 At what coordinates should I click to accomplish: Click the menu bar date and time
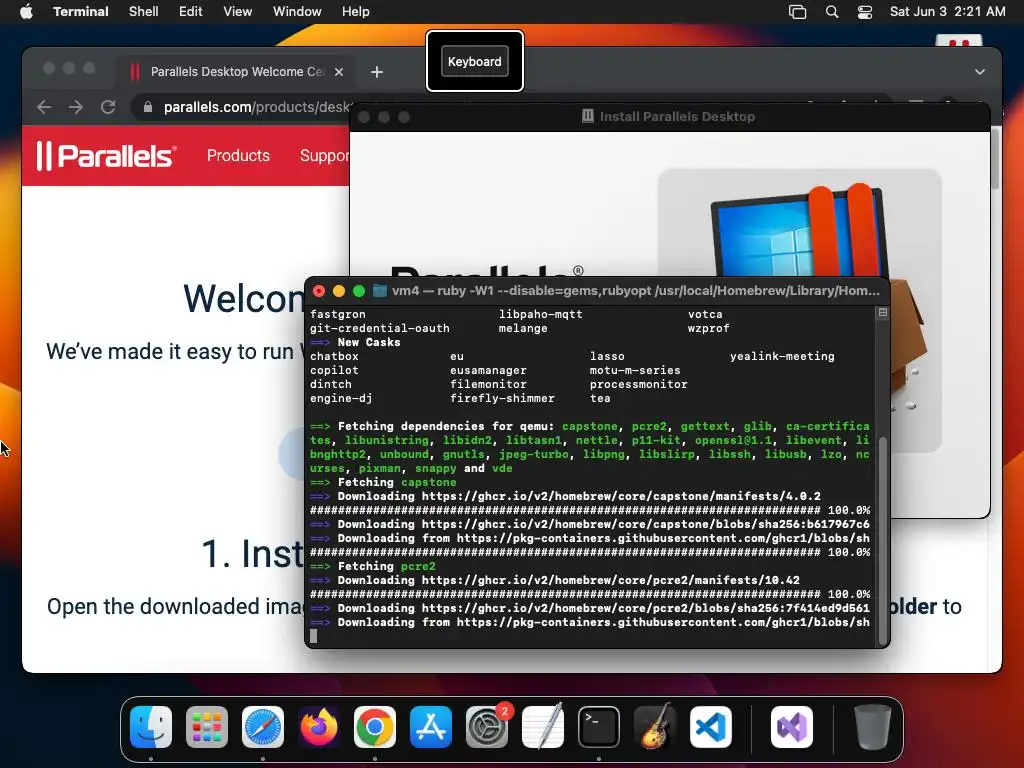tap(948, 12)
